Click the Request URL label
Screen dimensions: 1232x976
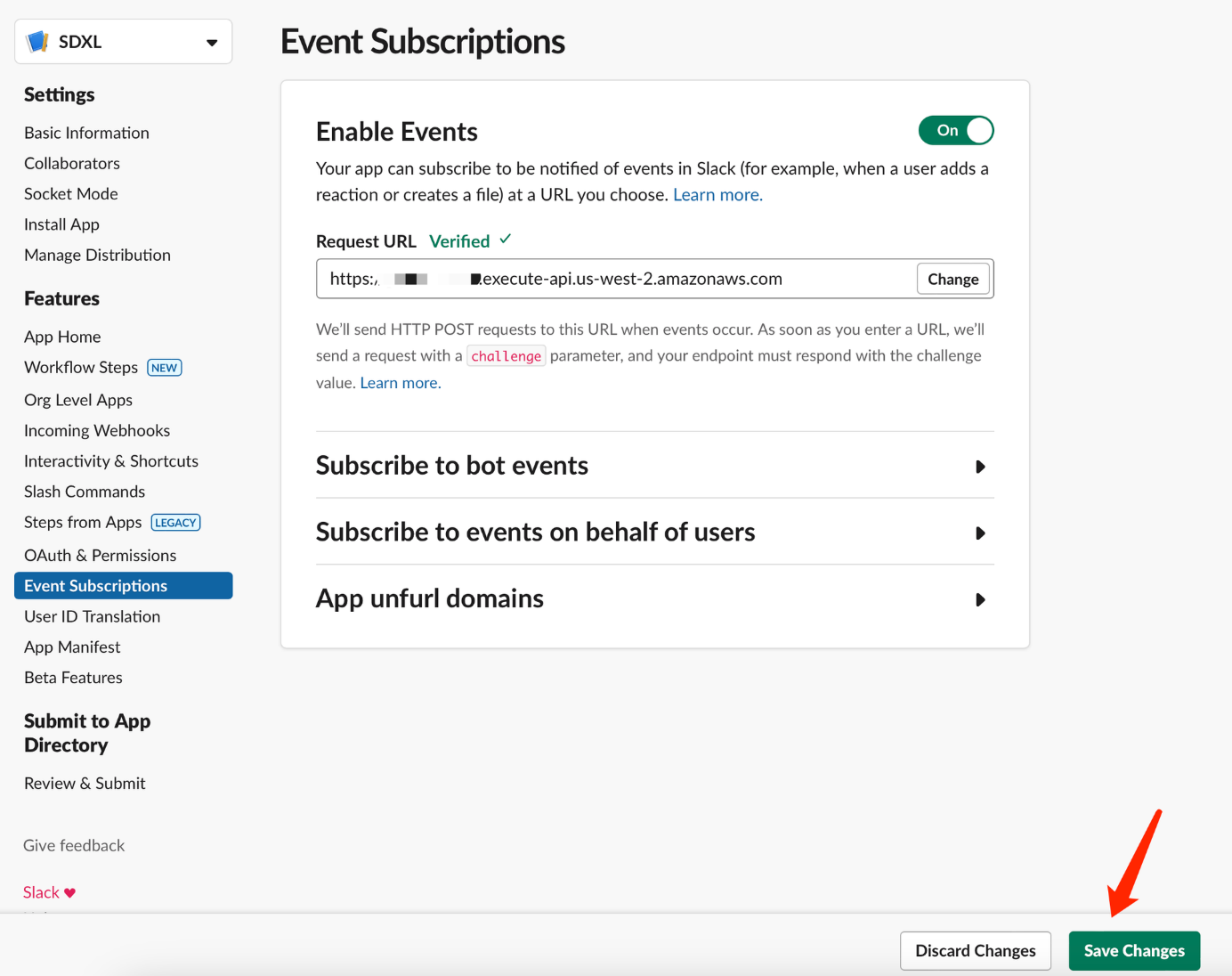coord(366,241)
